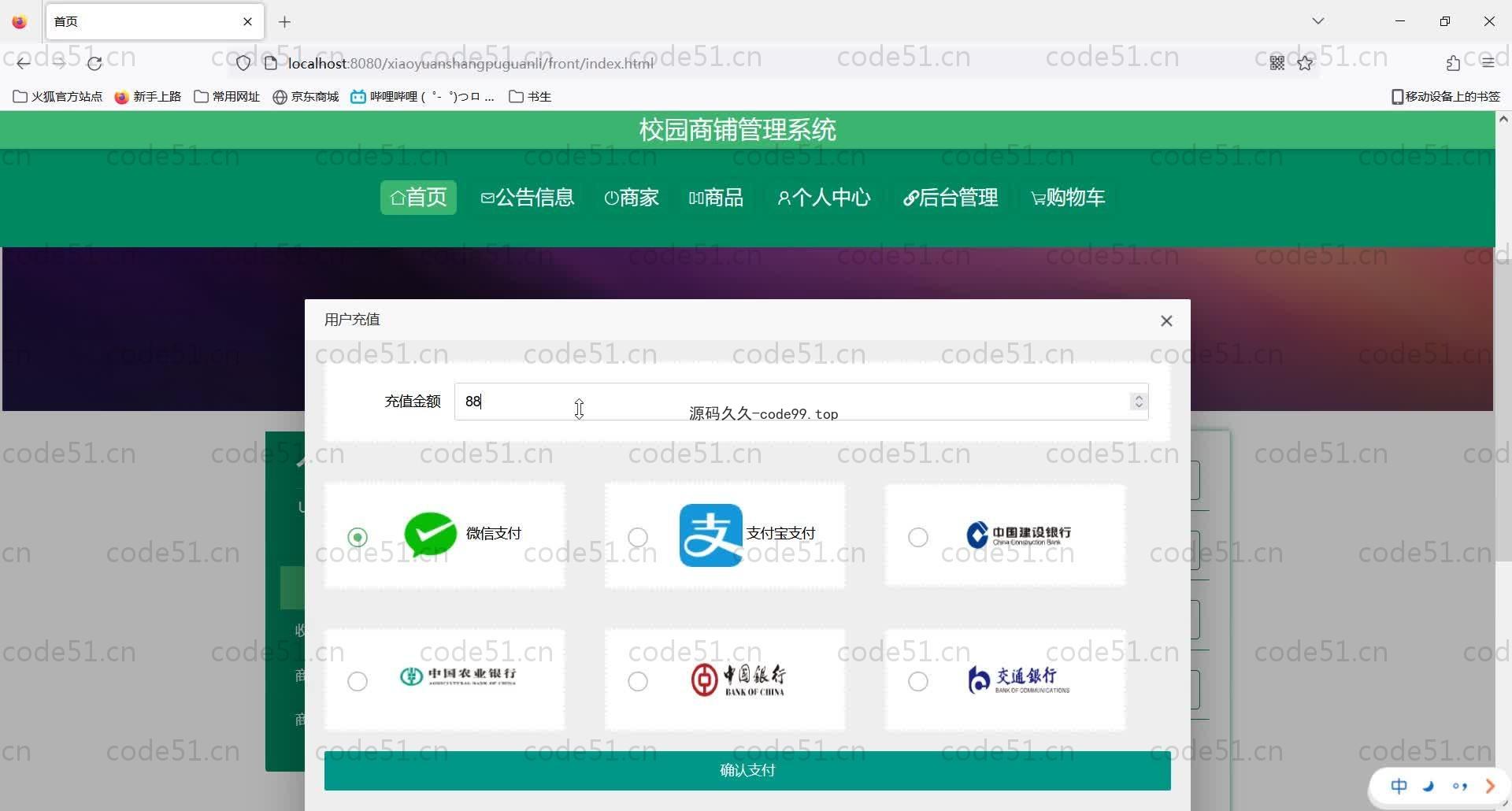The width and height of the screenshot is (1512, 811).
Task: Open the 书生 bookmark folder
Action: click(530, 97)
